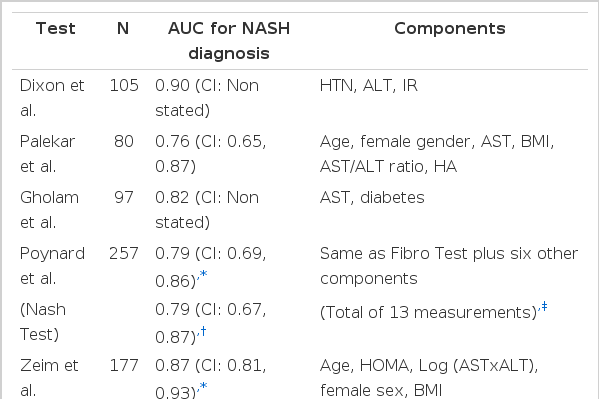Click the N column header
The width and height of the screenshot is (599, 399).
[x=123, y=29]
